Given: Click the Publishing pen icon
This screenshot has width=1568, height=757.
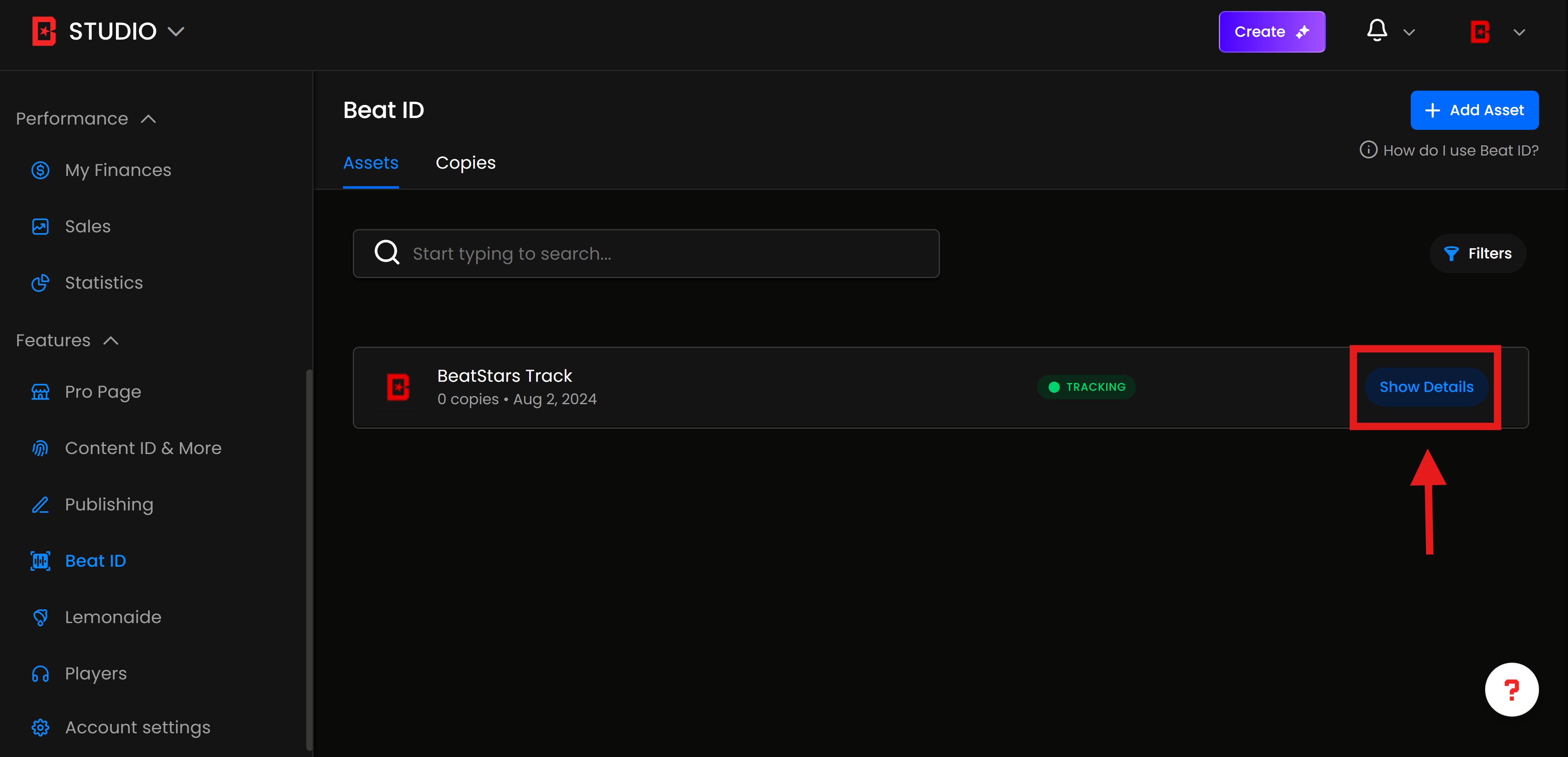Looking at the screenshot, I should [x=40, y=505].
